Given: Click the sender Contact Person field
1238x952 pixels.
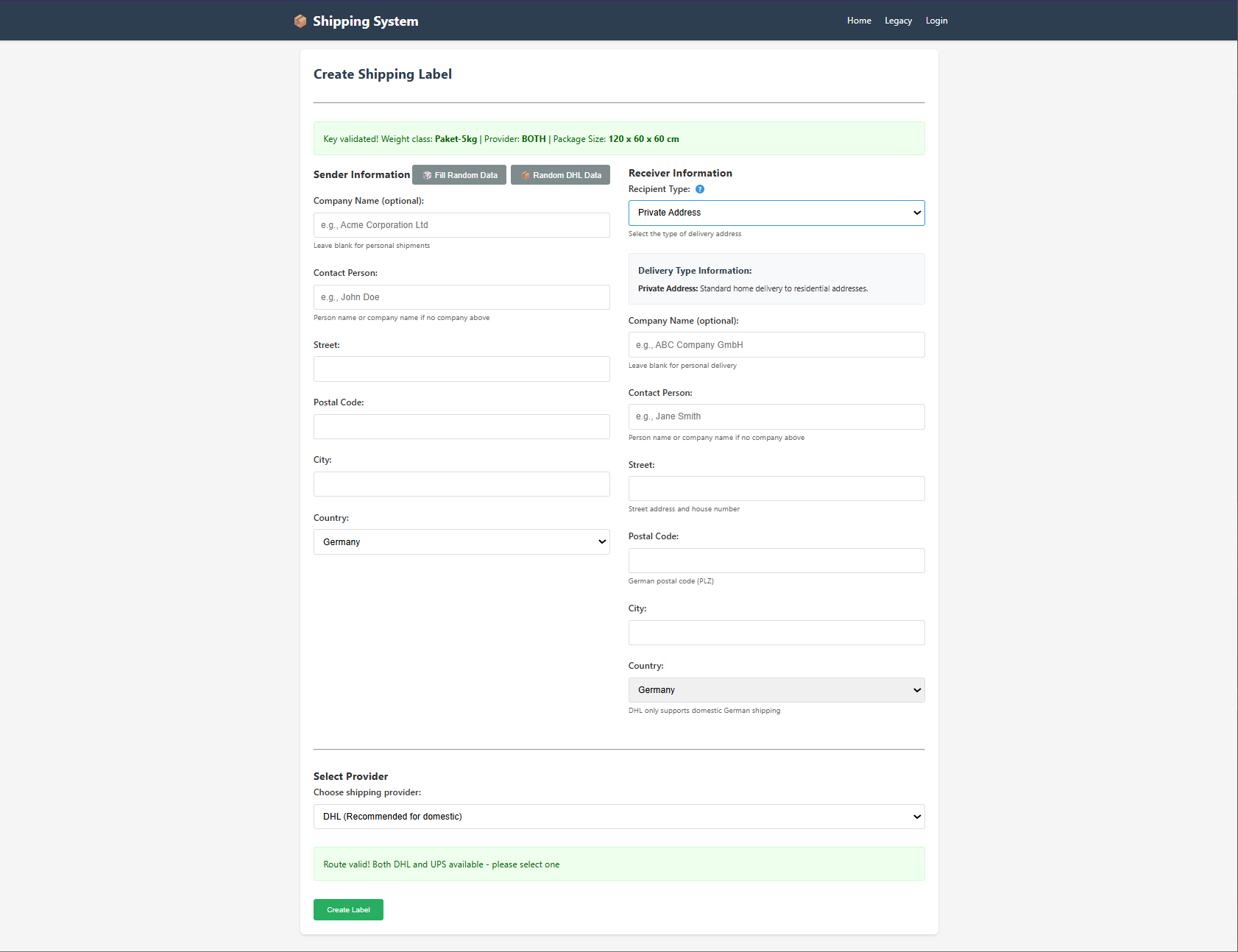Looking at the screenshot, I should coord(461,297).
